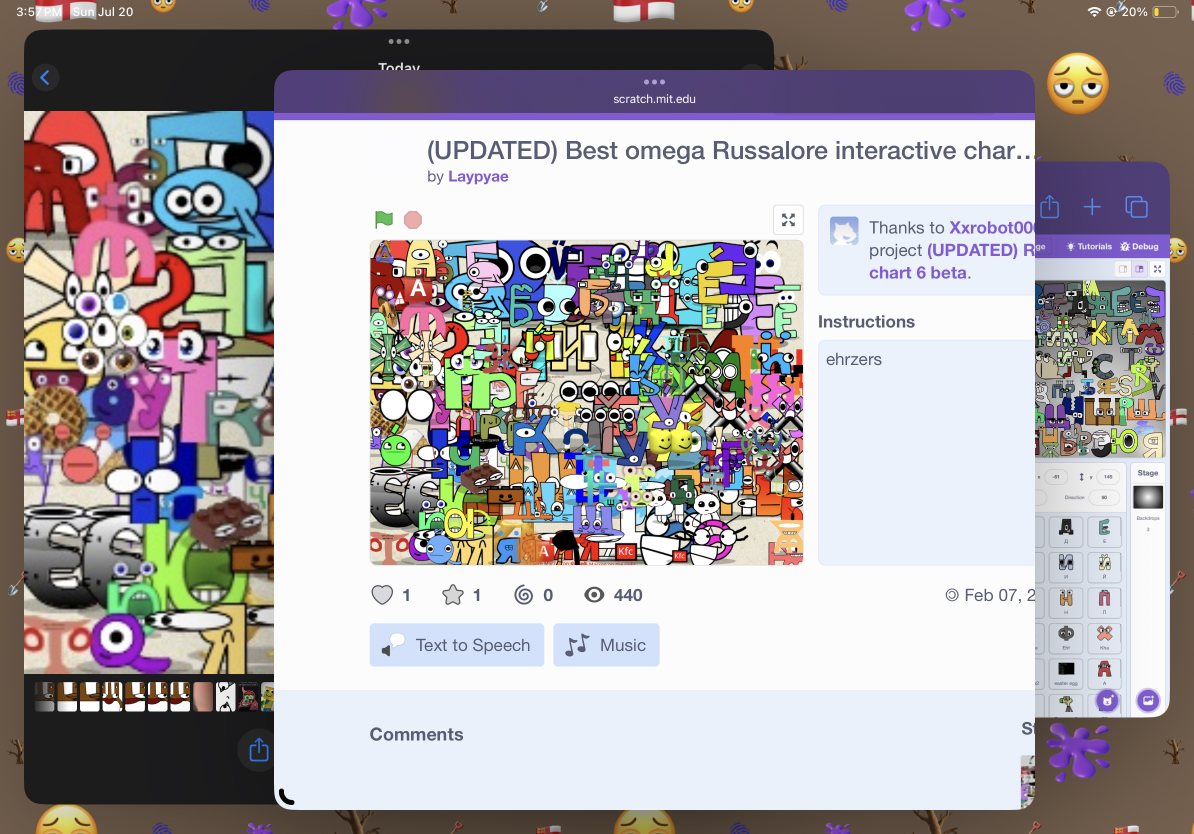Viewport: 1194px width, 834px height.
Task: Select the Н sprite in the sprite list
Action: [x=1066, y=601]
